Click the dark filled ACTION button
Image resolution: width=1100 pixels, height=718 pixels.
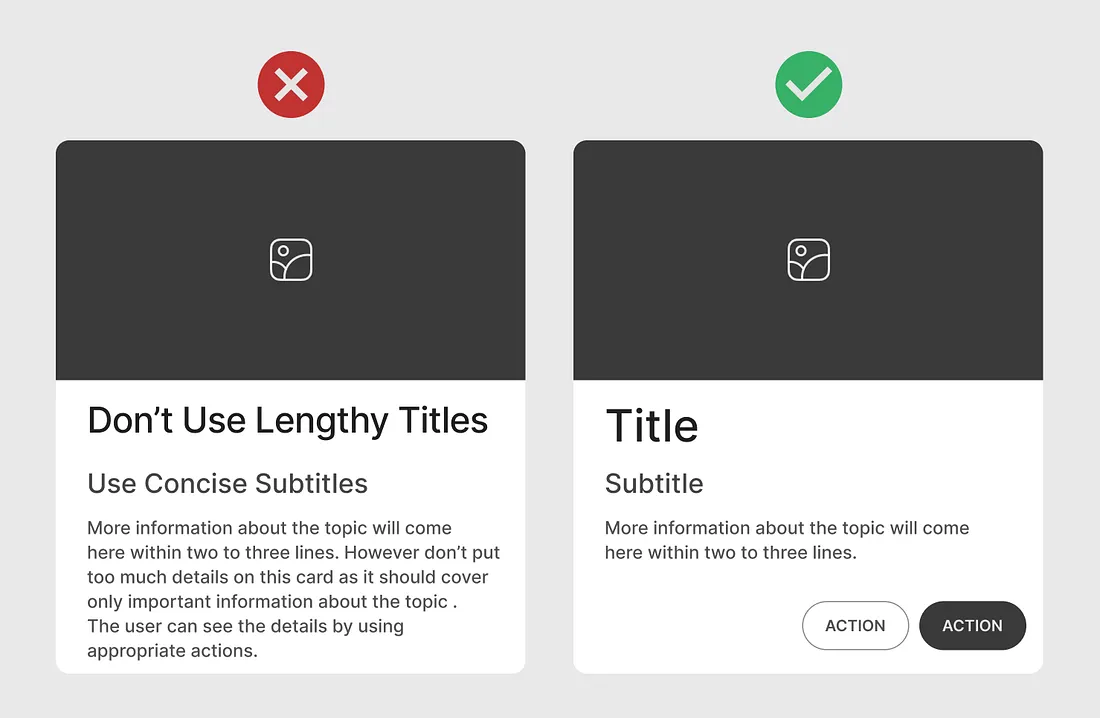coord(972,625)
